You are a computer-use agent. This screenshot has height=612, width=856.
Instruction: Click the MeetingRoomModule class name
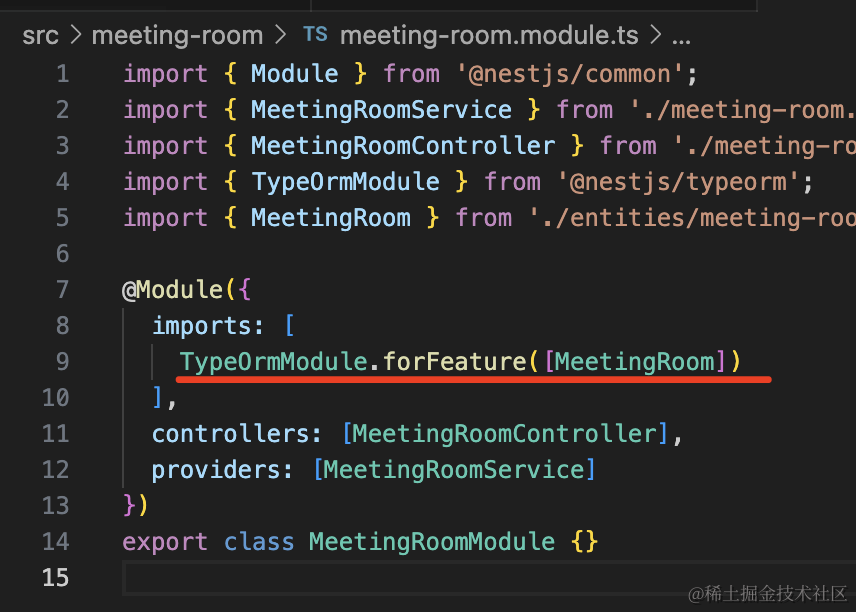tap(431, 542)
